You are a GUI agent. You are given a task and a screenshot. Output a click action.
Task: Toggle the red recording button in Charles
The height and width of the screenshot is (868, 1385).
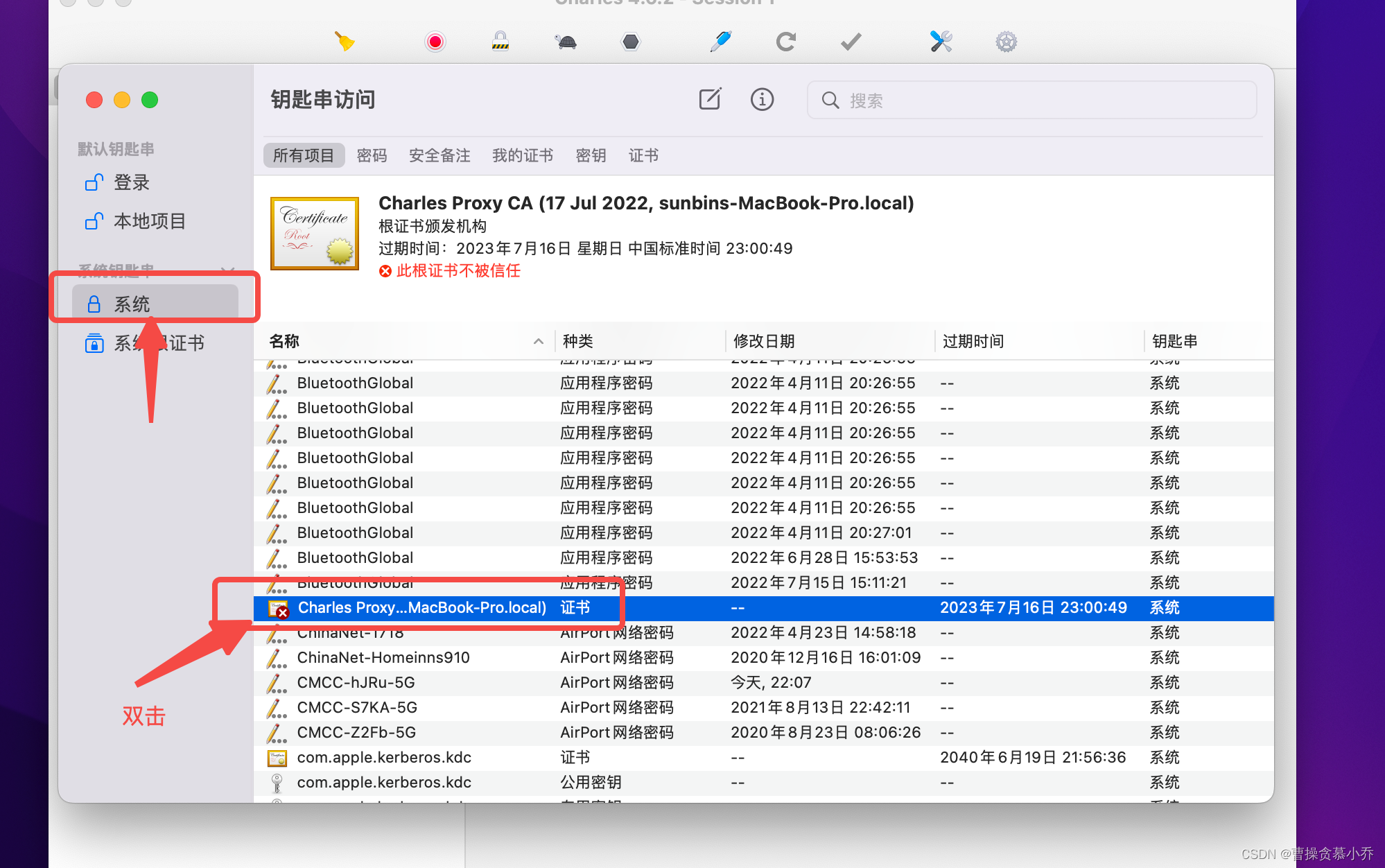click(435, 42)
